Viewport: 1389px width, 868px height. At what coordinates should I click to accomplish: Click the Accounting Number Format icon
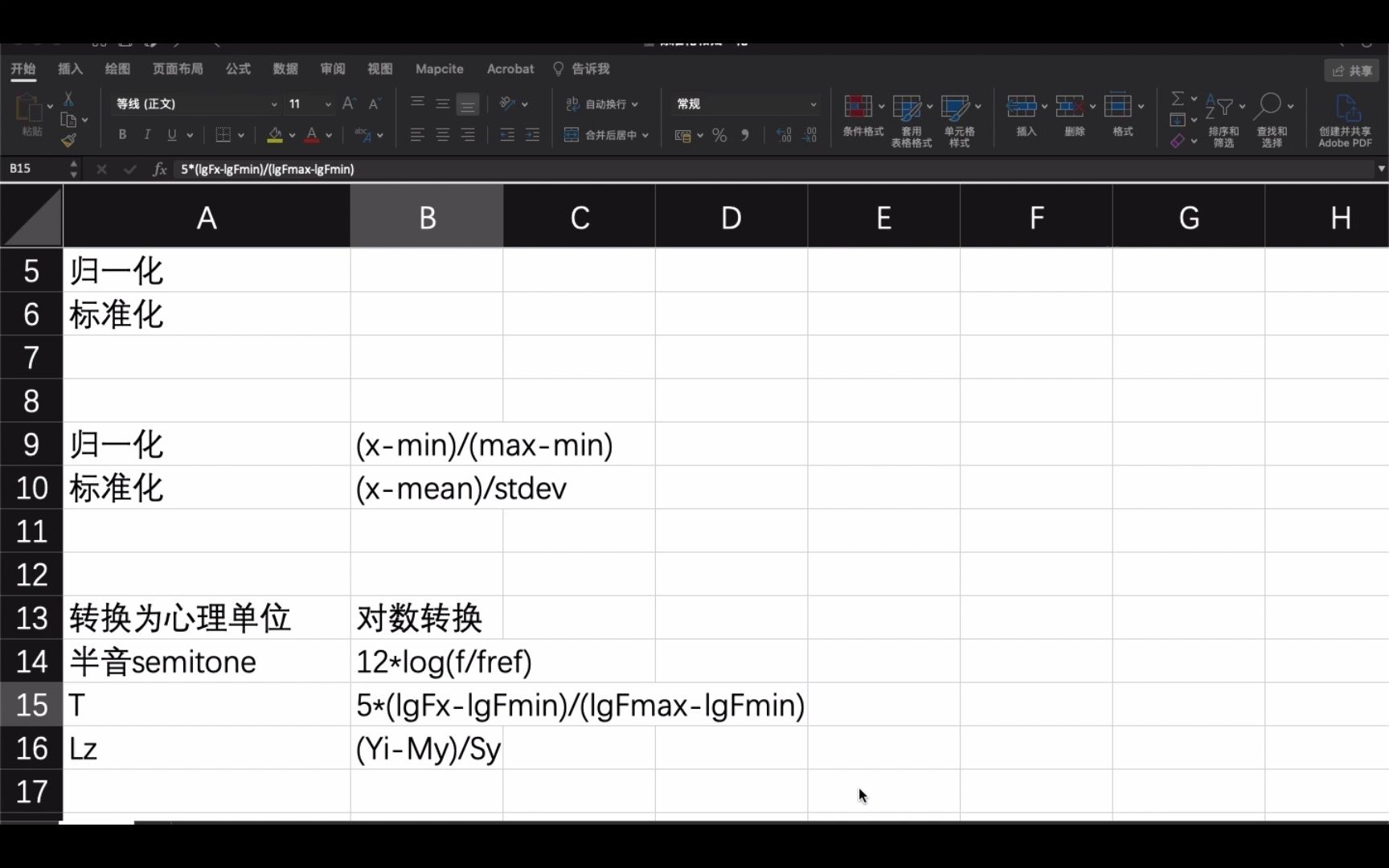pos(683,136)
